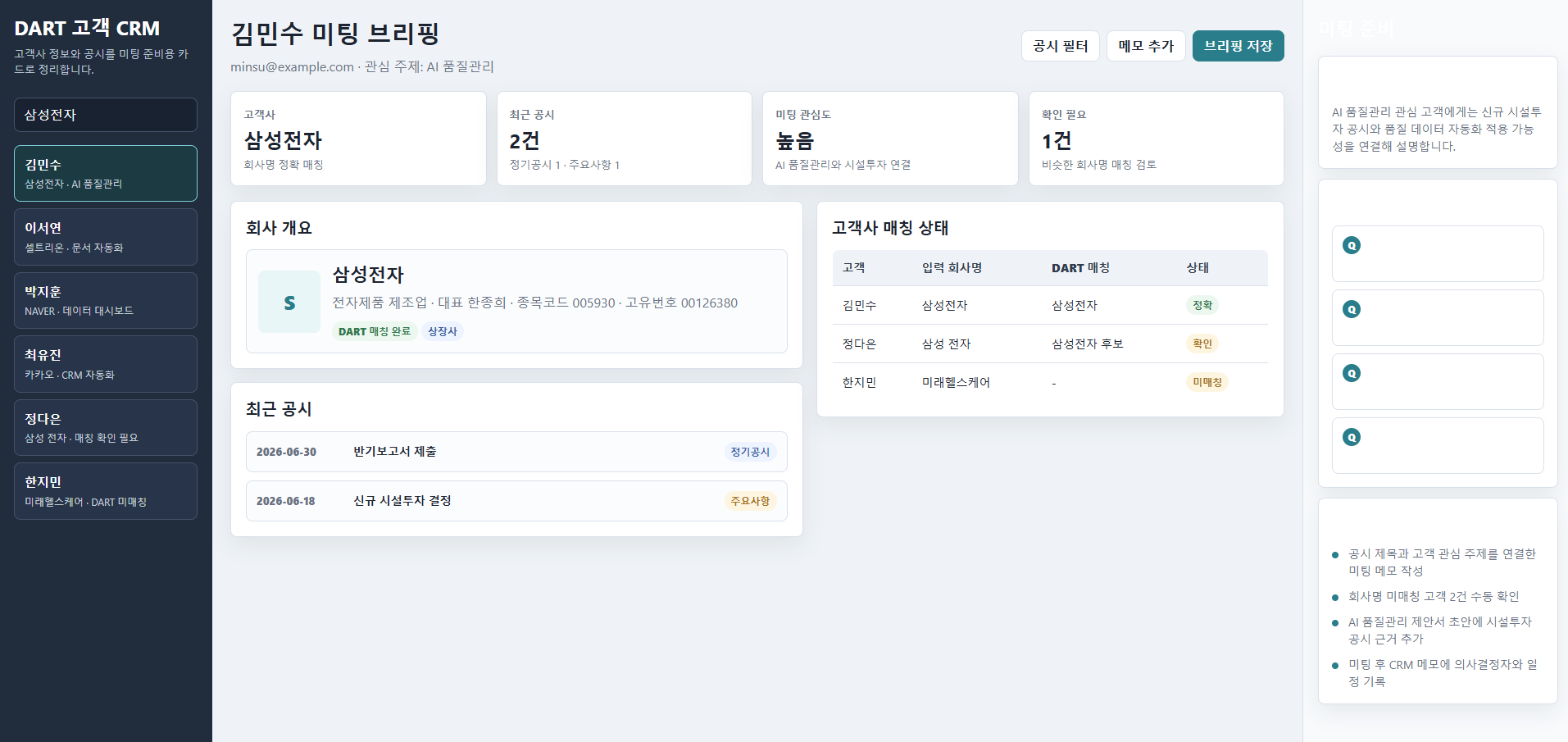
Task: Open the 공시 필터 filter button
Action: click(1061, 46)
